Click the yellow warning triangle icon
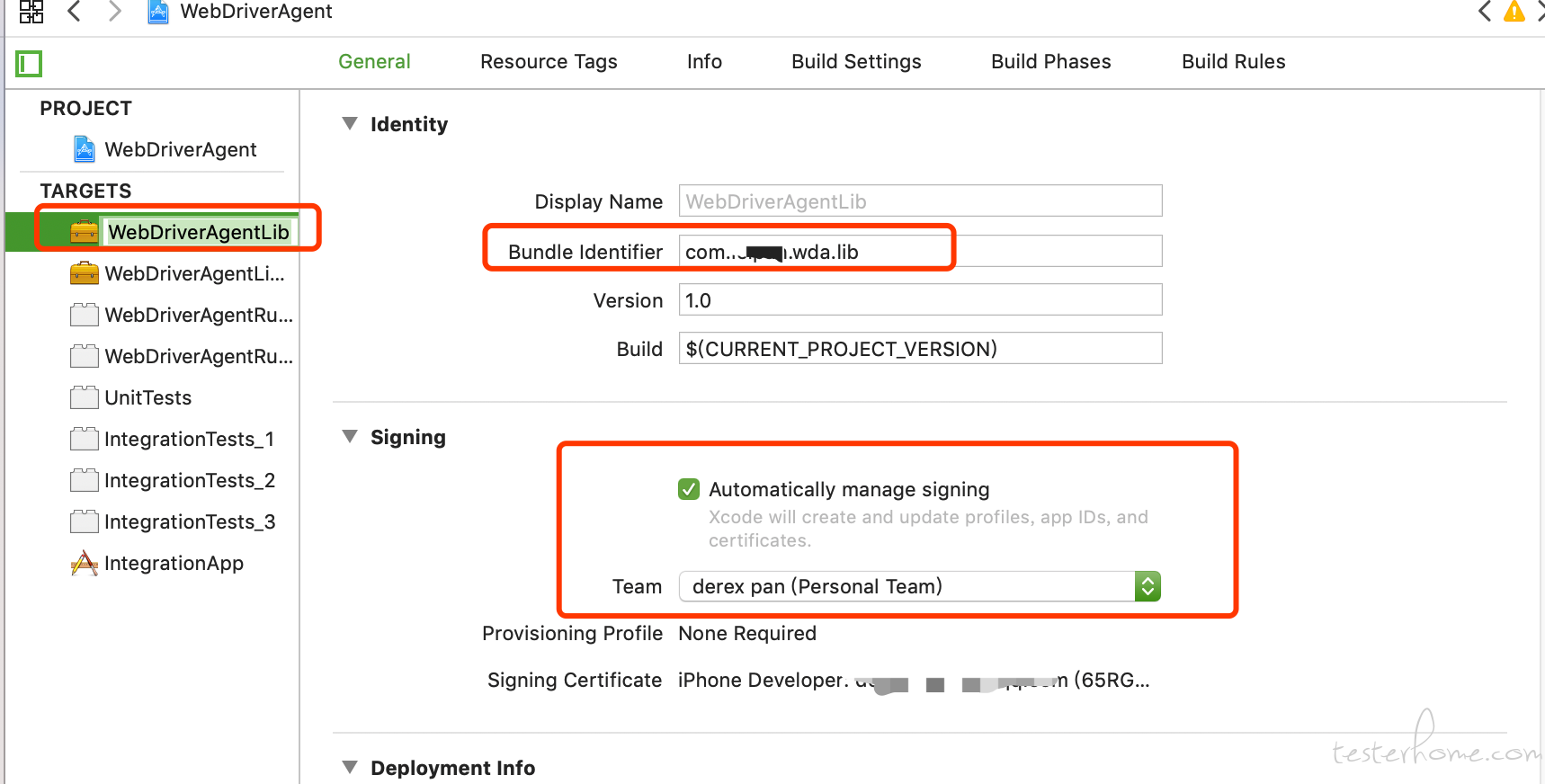 [1514, 11]
